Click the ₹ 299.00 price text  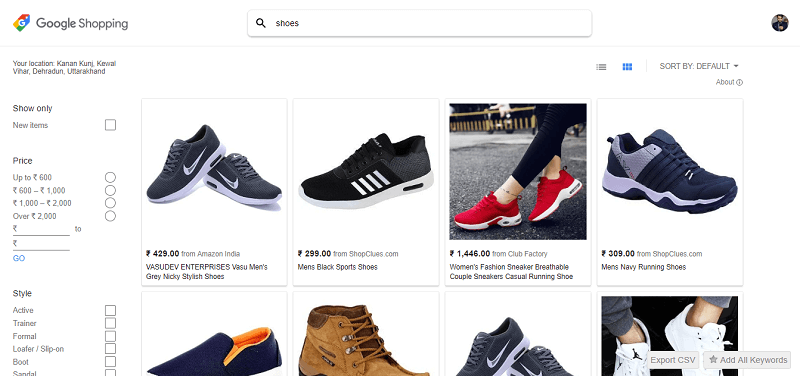pyautogui.click(x=314, y=254)
